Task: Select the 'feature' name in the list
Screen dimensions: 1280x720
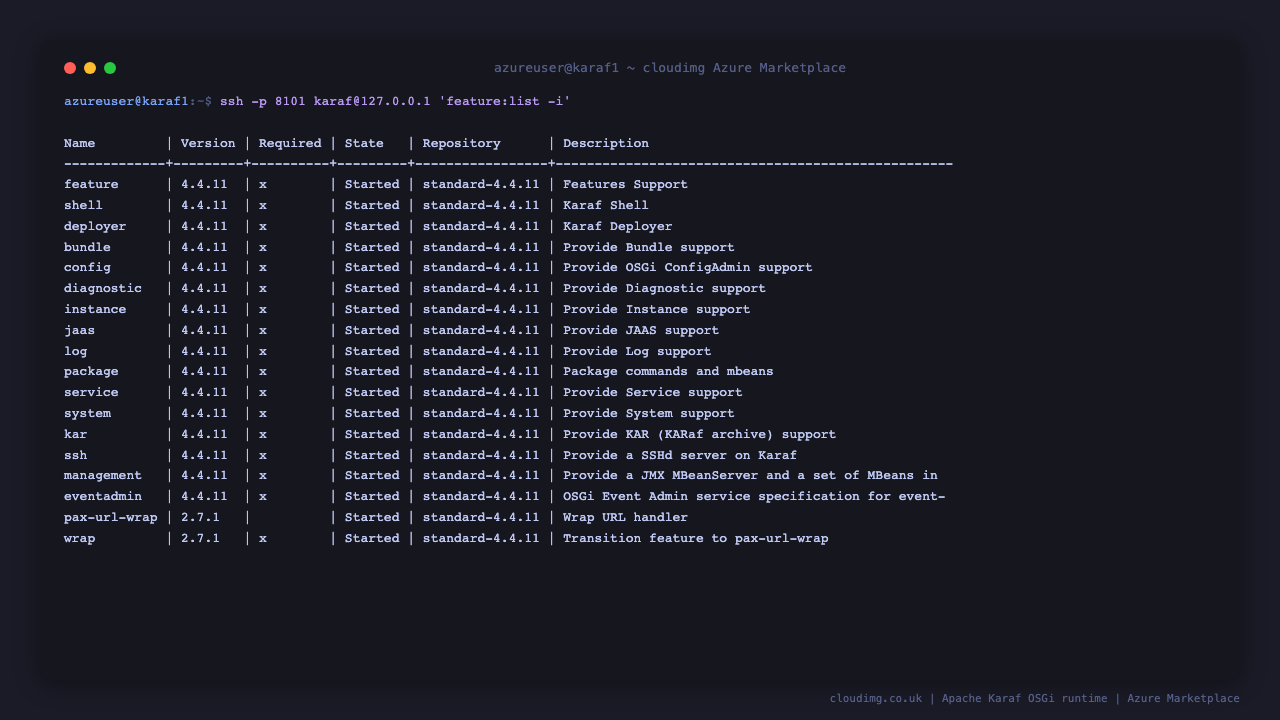Action: pos(91,184)
